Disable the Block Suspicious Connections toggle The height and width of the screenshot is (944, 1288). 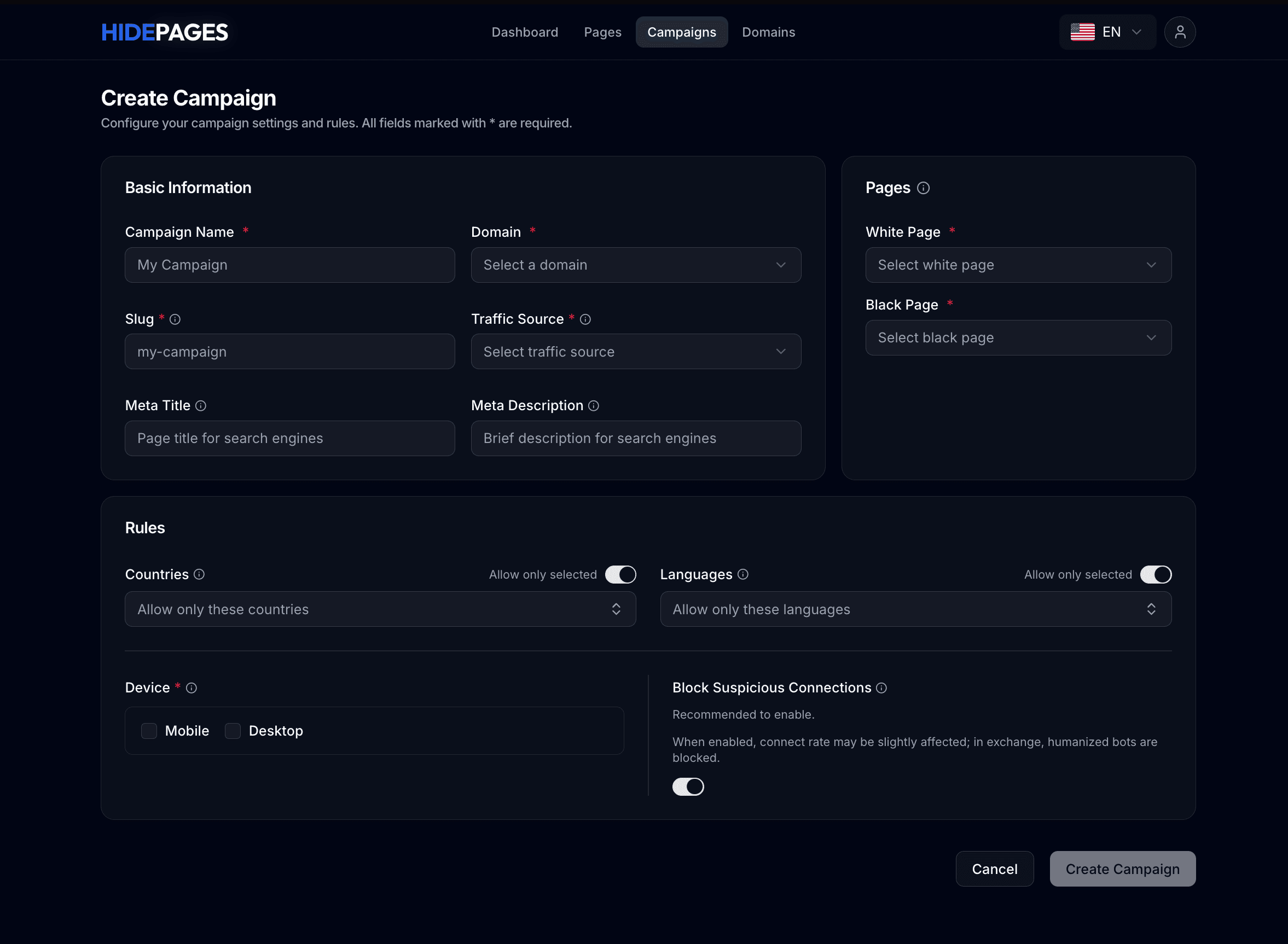pos(688,786)
